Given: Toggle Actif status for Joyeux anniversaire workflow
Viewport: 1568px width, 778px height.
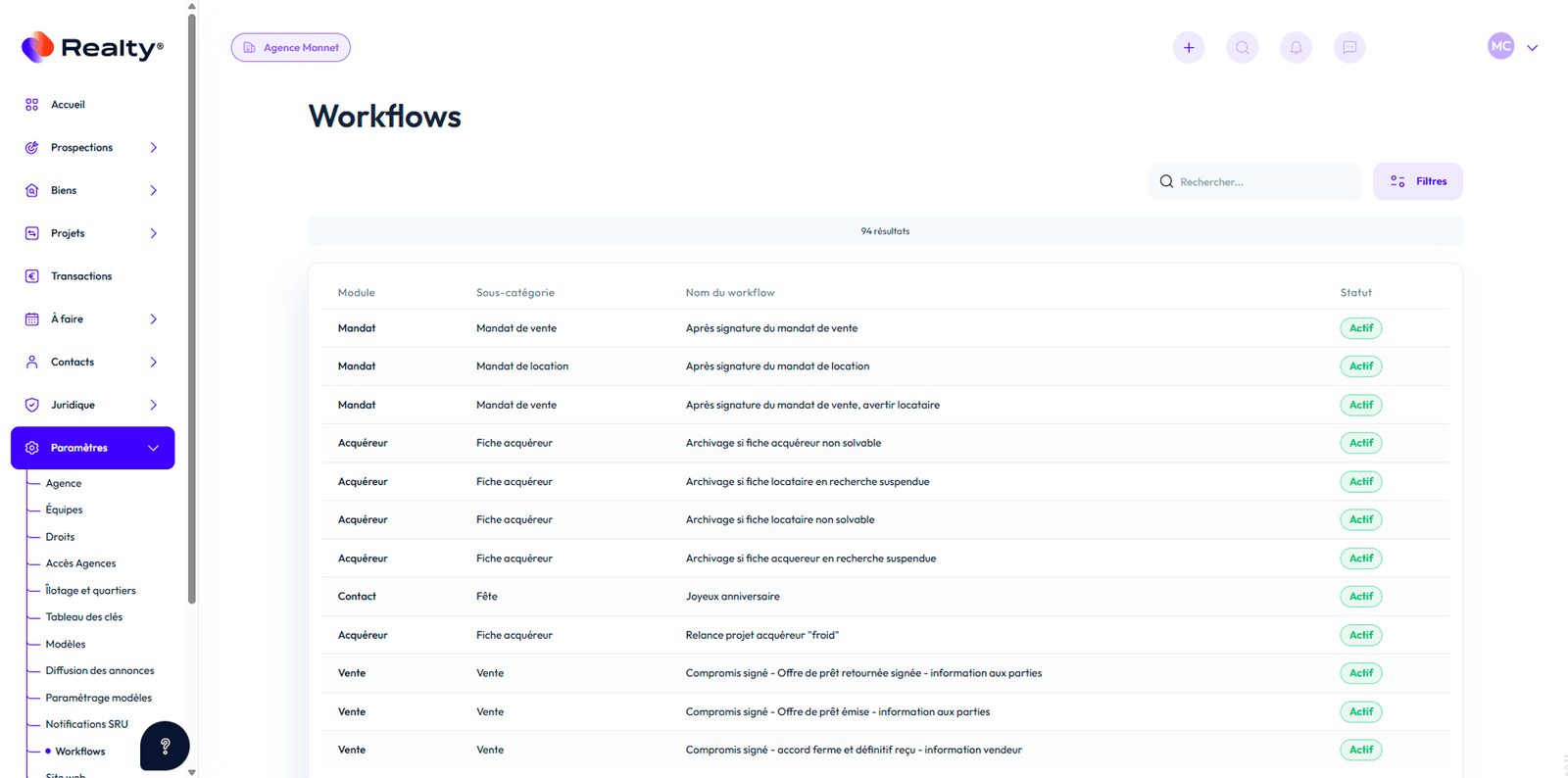Looking at the screenshot, I should 1360,597.
